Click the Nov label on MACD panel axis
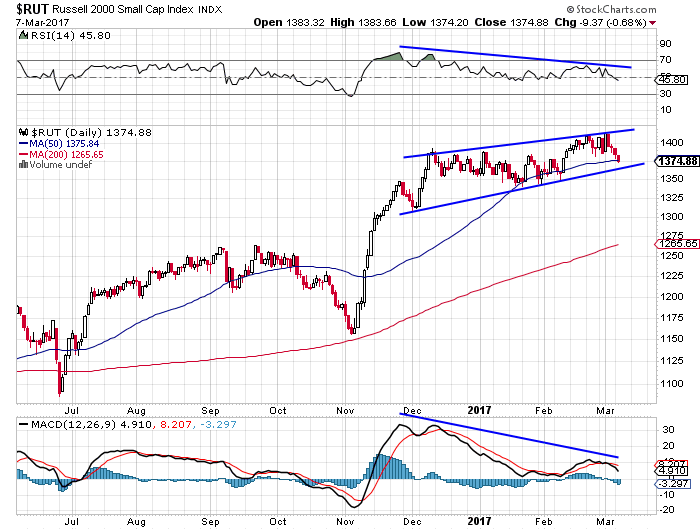Viewport: 700px width, 530px height. [345, 522]
